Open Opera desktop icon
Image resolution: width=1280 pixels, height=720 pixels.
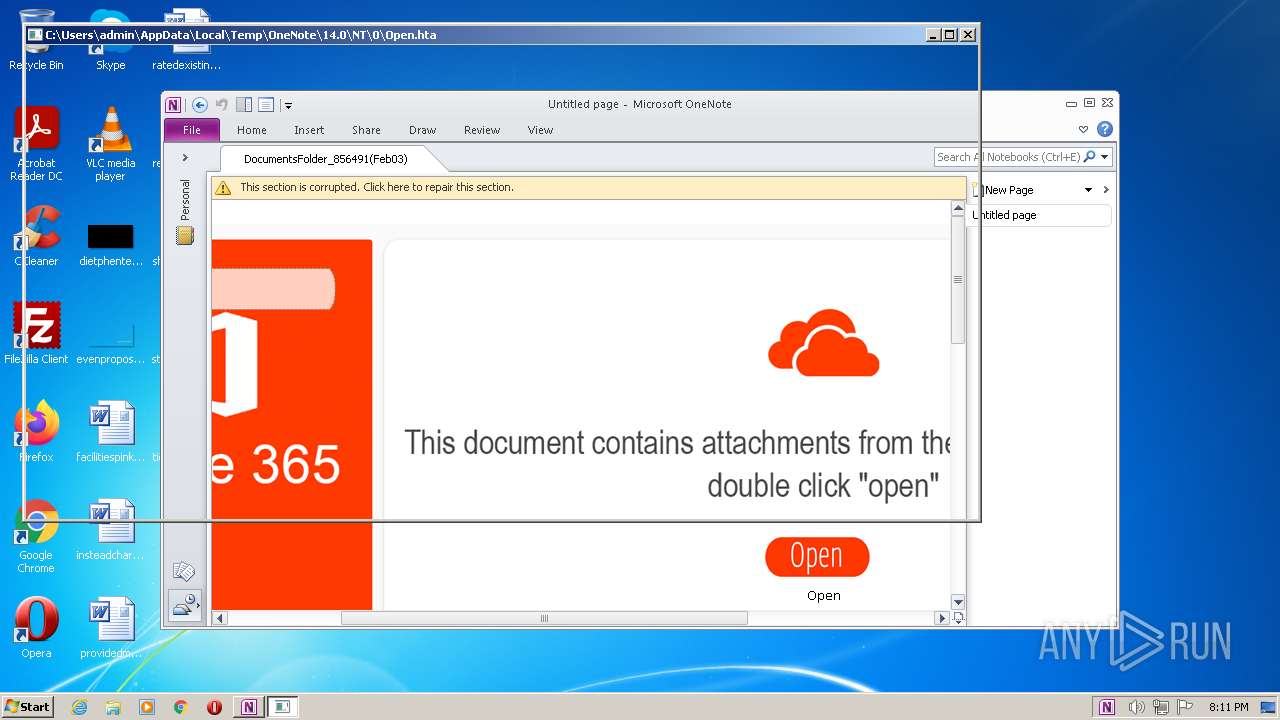pyautogui.click(x=36, y=627)
